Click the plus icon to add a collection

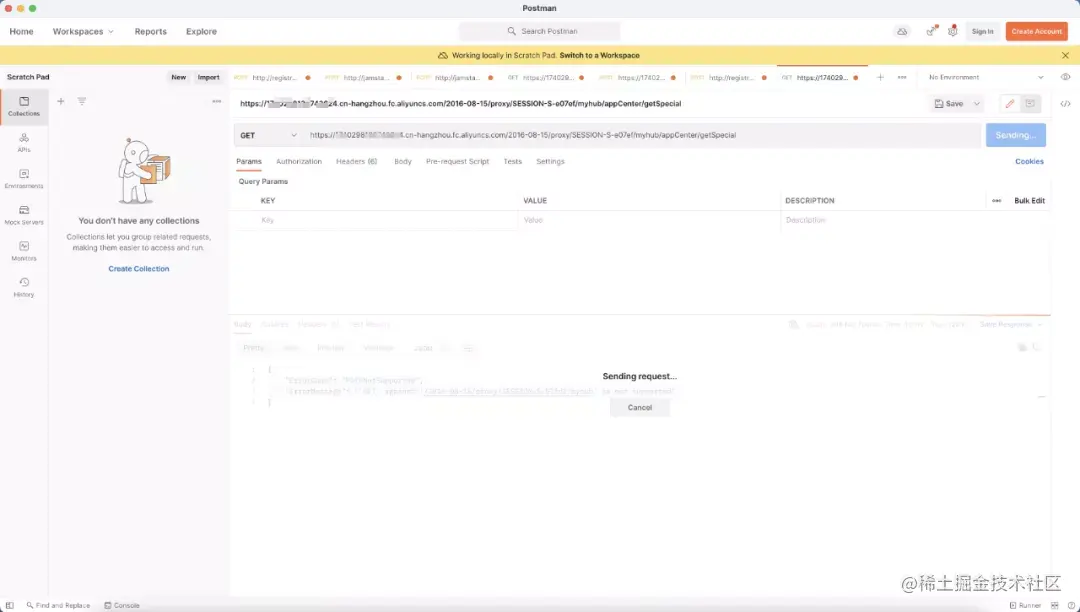61,101
